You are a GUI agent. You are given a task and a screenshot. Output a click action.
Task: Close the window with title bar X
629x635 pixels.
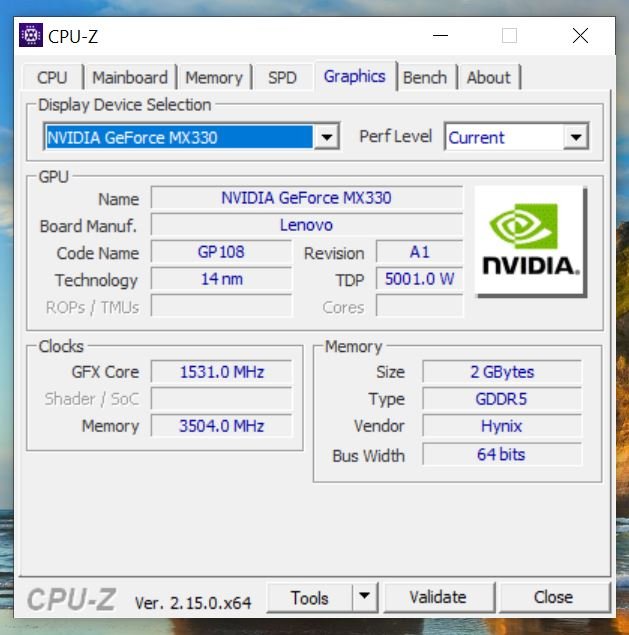tap(580, 36)
